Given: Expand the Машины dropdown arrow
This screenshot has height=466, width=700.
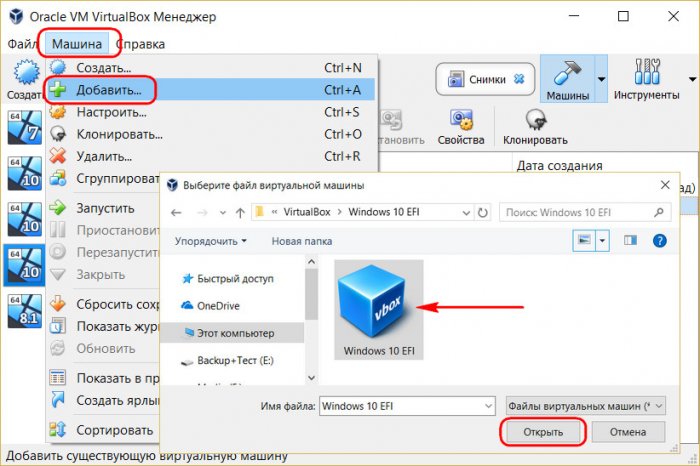Looking at the screenshot, I should pyautogui.click(x=601, y=79).
